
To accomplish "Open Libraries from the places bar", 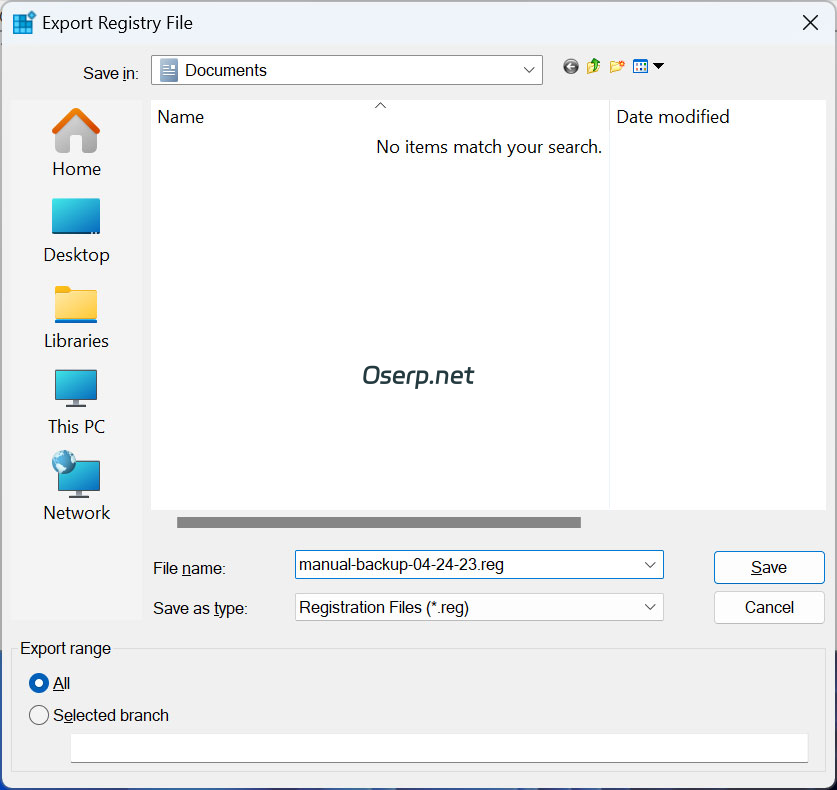I will pos(76,315).
